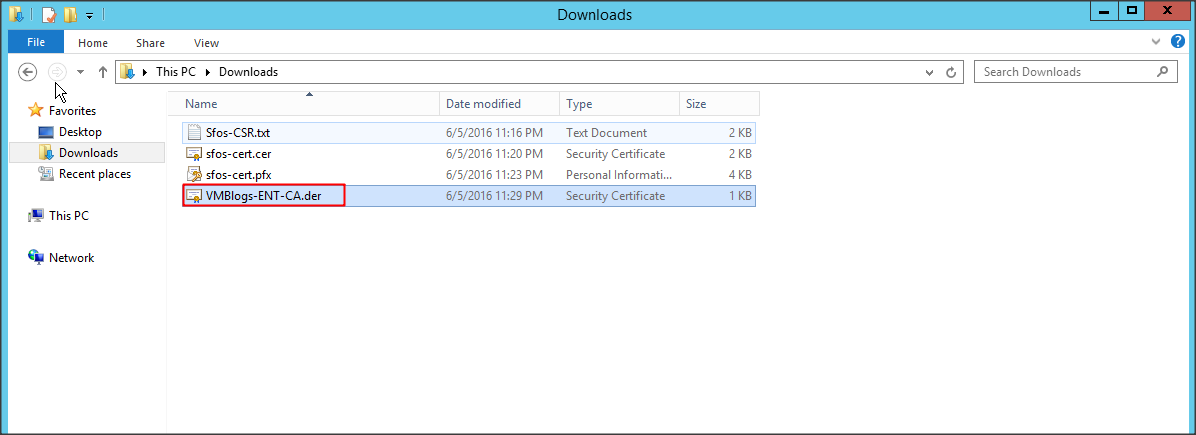Image resolution: width=1196 pixels, height=435 pixels.
Task: Sort files by Name column header
Action: [201, 104]
